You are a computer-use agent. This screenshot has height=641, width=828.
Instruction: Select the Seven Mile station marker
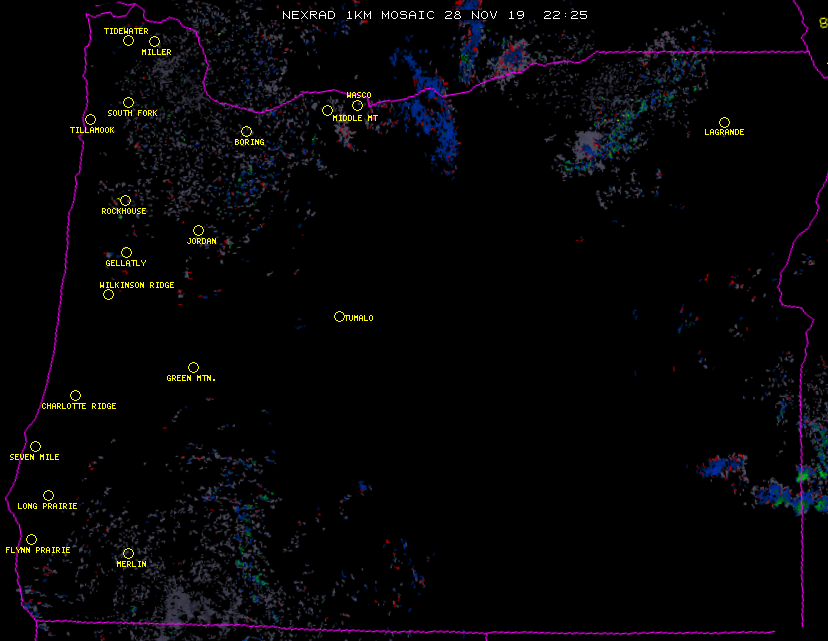(x=35, y=446)
